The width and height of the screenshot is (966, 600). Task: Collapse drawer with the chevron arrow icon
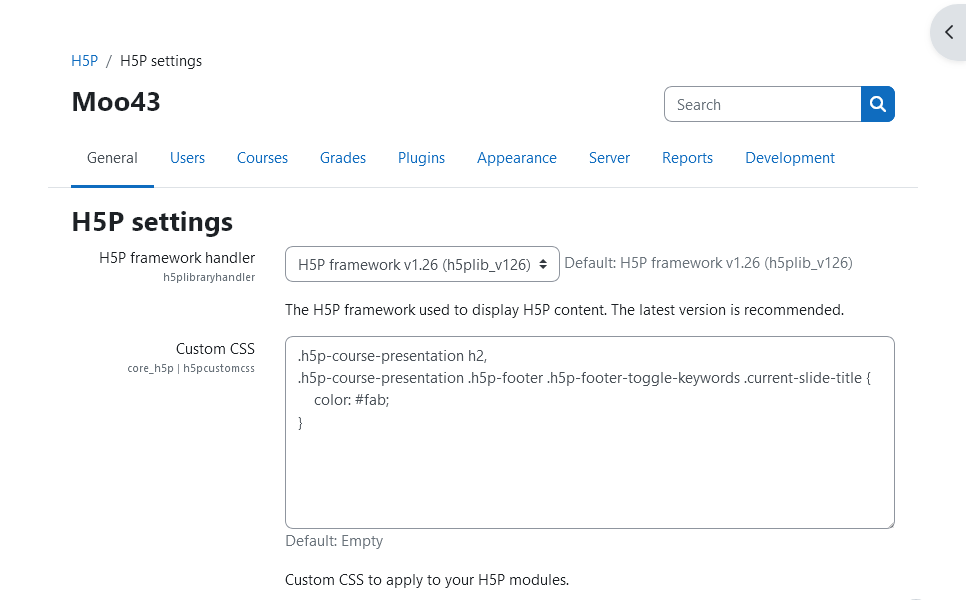(949, 32)
